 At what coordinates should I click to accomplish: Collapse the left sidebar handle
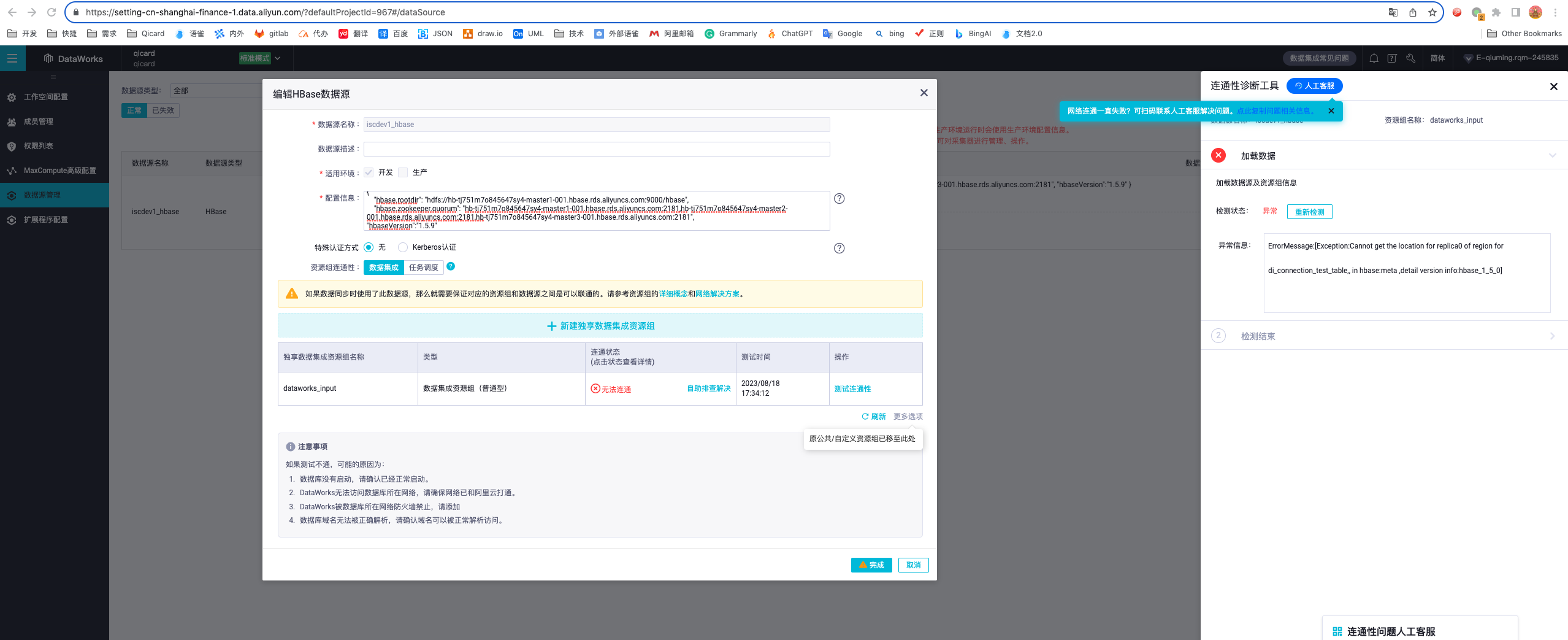coord(53,77)
